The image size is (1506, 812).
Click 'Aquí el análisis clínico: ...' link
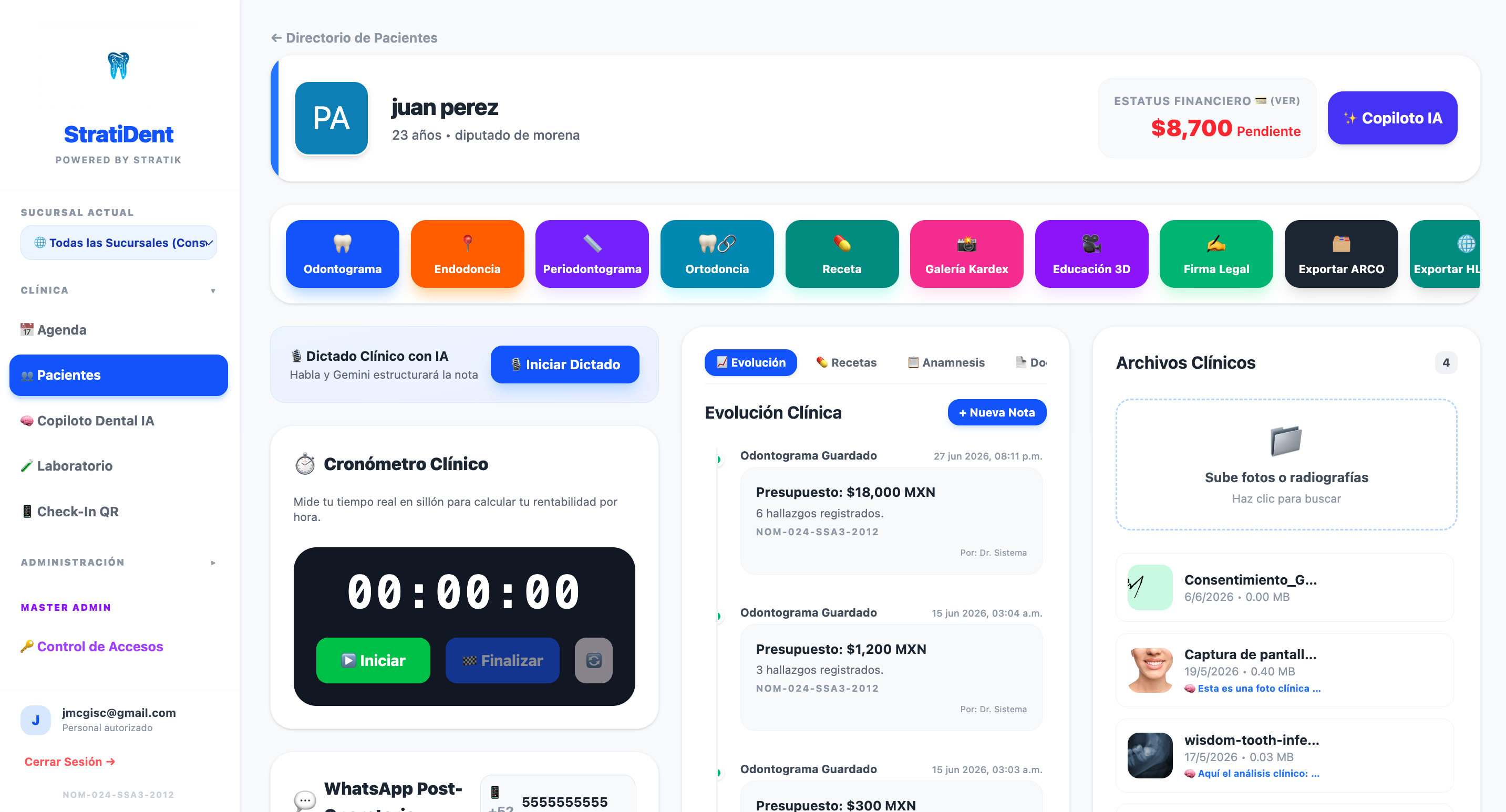[x=1252, y=773]
